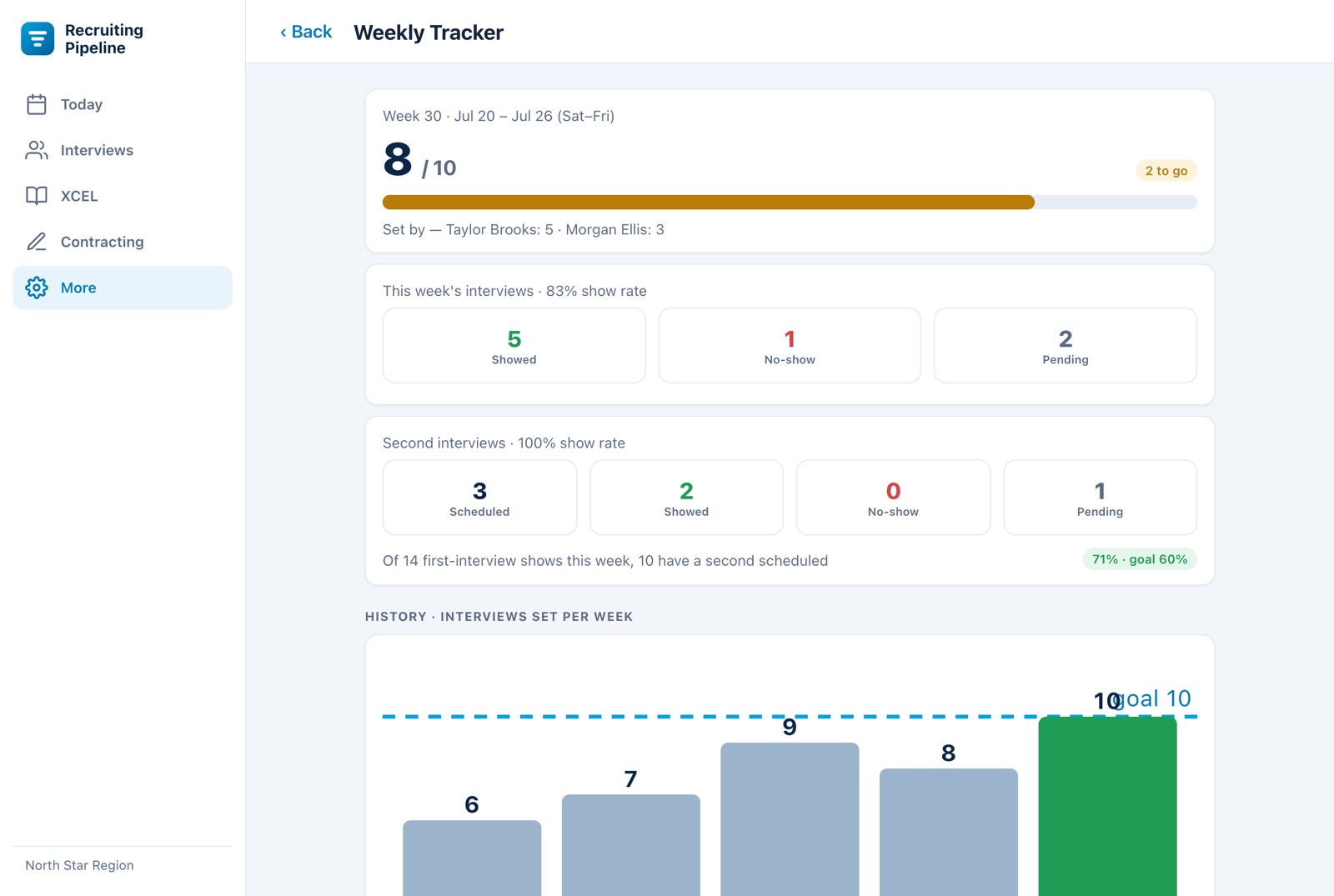Click "This week's interviews · 83% show rate"
The width and height of the screenshot is (1334, 896).
coord(514,291)
